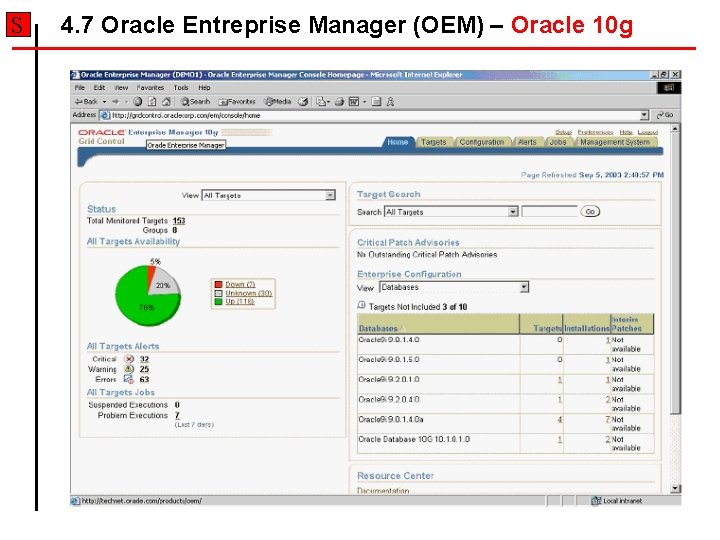The image size is (720, 540).
Task: Click the Critical alerts red X icon
Action: [x=129, y=359]
